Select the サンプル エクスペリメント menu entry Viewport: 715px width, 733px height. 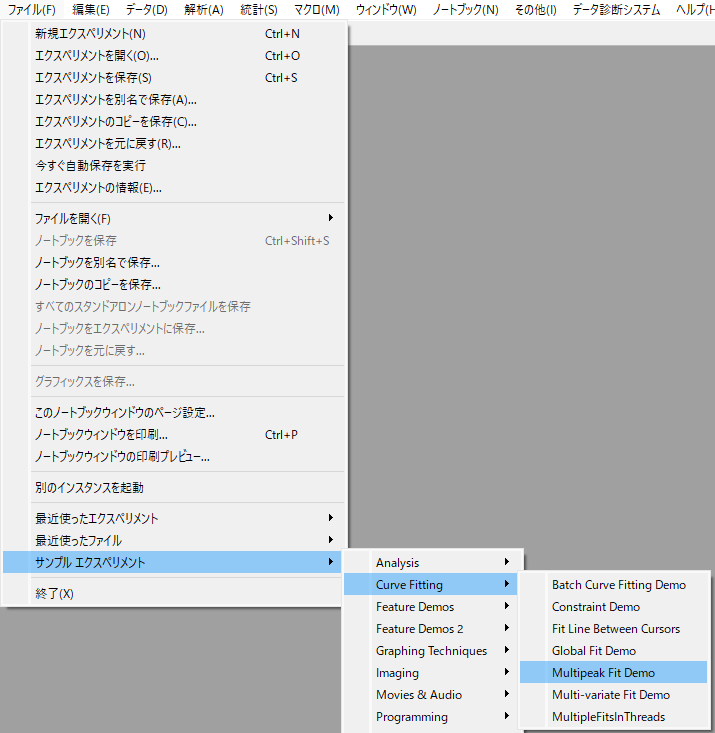click(x=174, y=562)
